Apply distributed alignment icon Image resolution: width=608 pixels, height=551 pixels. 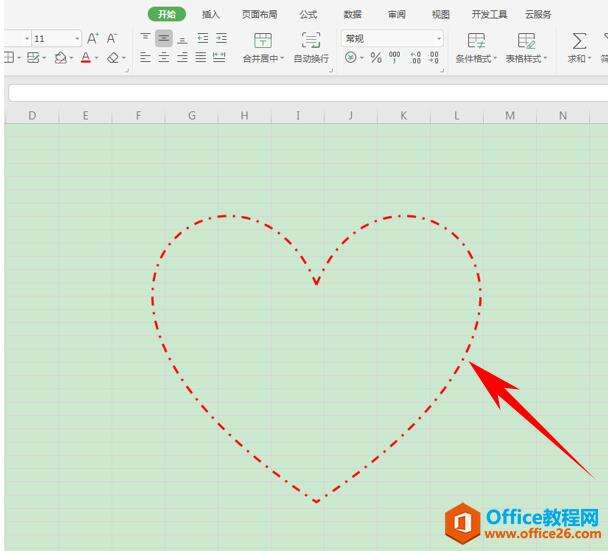[x=219, y=58]
